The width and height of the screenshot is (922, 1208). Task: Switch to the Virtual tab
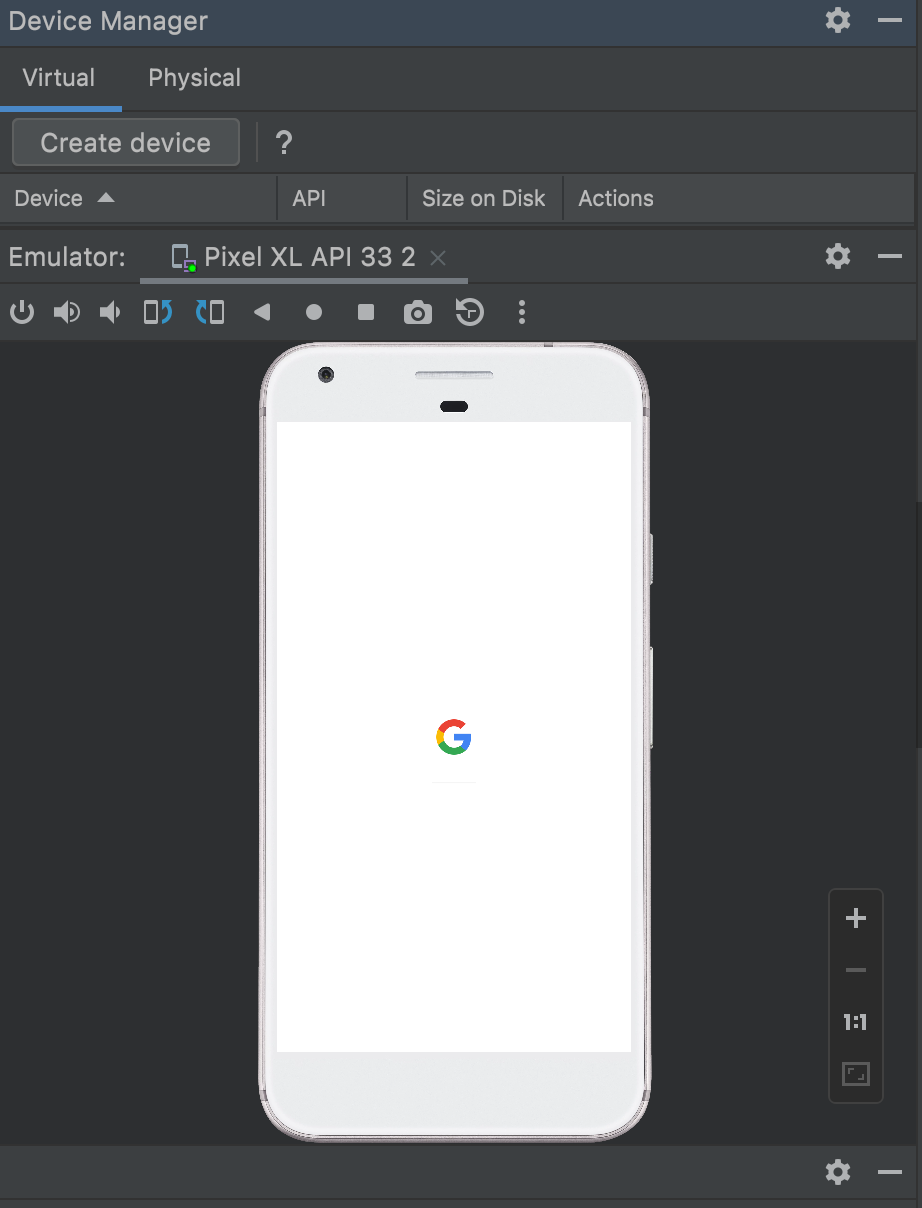pos(59,78)
